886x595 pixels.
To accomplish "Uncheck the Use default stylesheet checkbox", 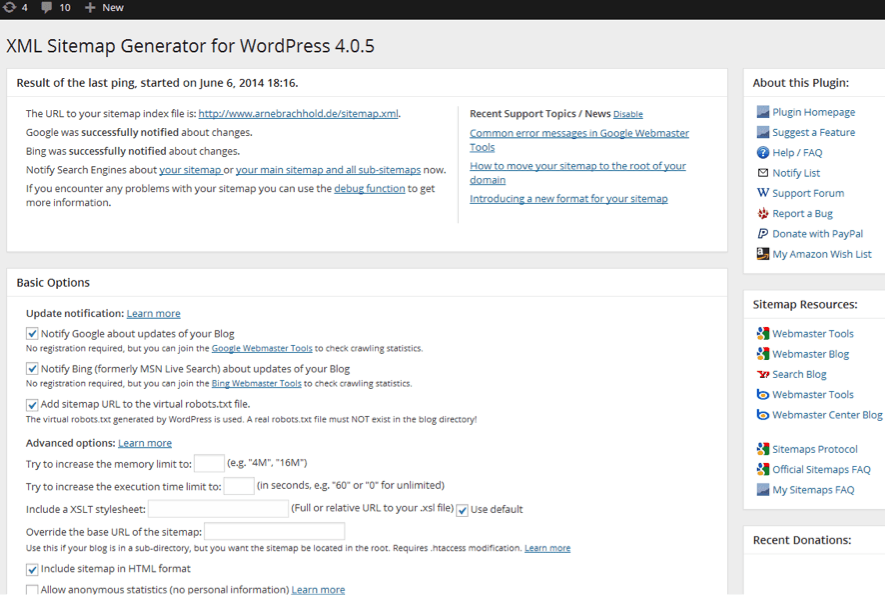I will 462,510.
